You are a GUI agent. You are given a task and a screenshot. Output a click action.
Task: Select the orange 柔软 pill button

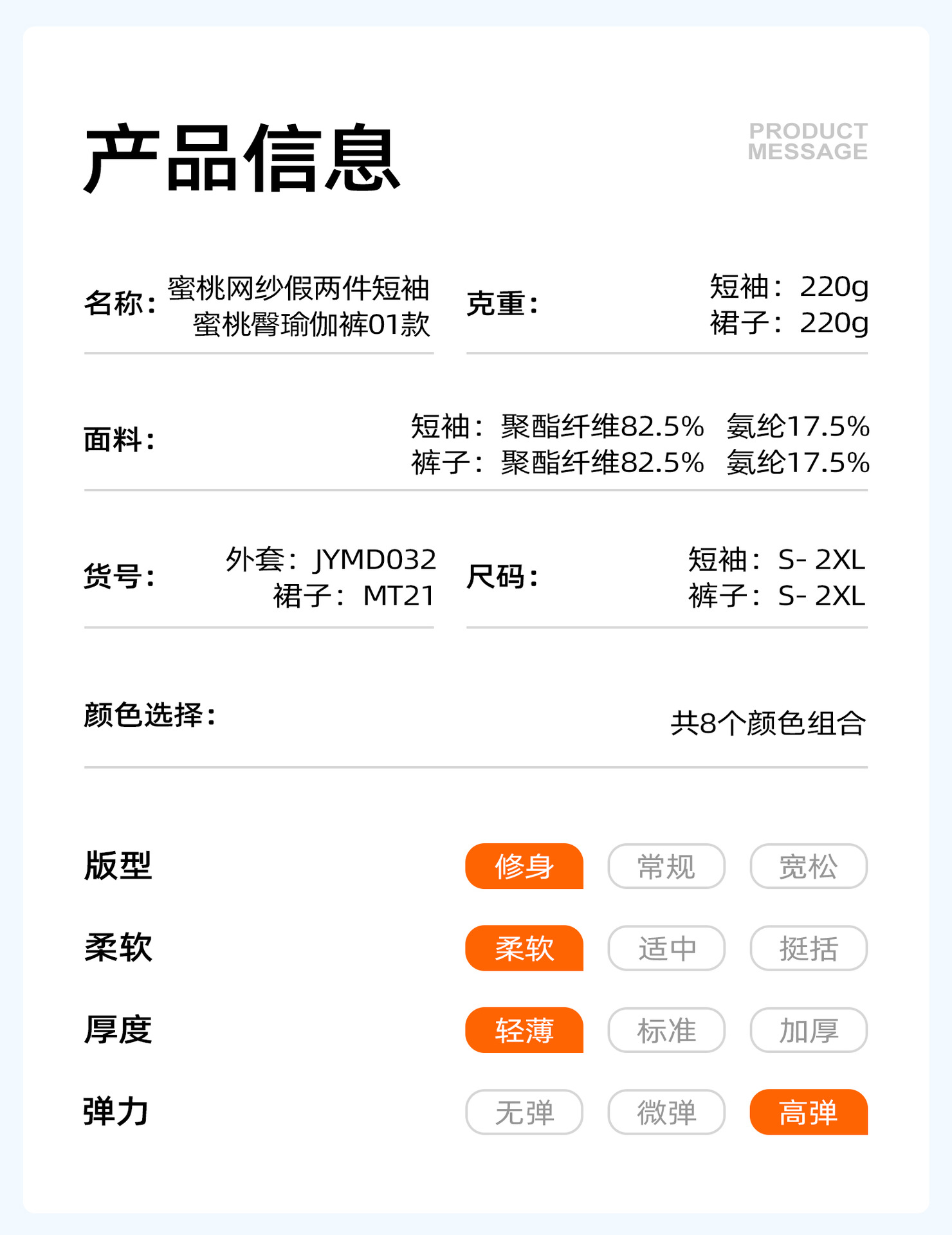pos(524,948)
